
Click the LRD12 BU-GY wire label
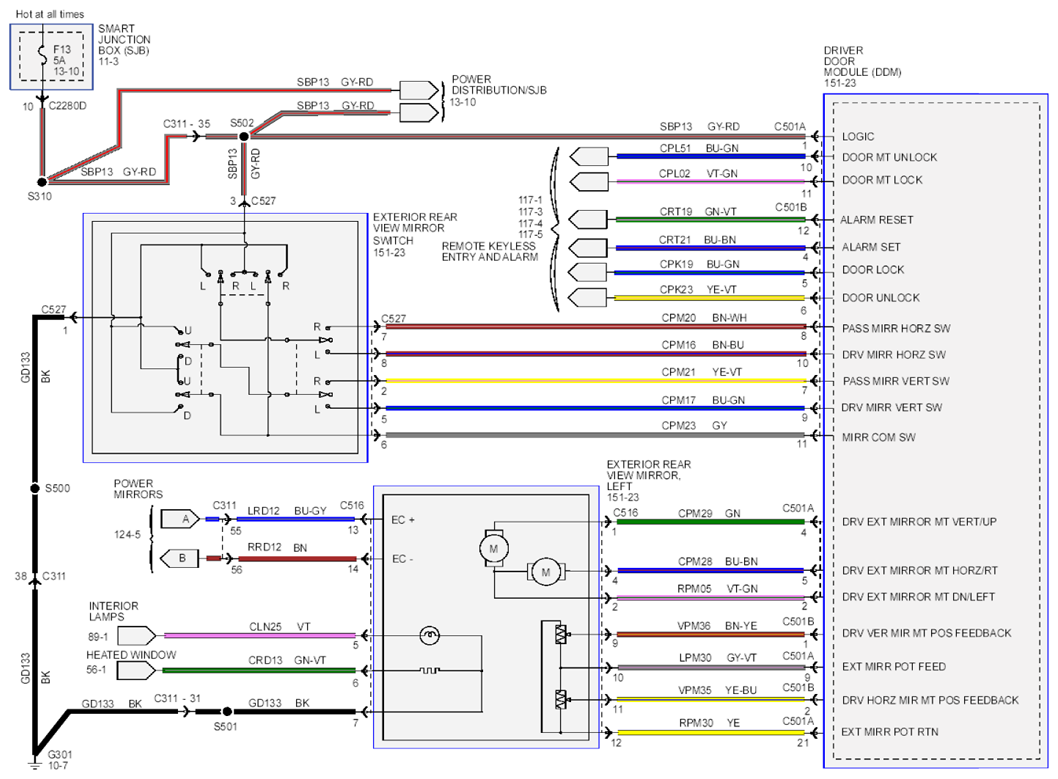(x=287, y=511)
